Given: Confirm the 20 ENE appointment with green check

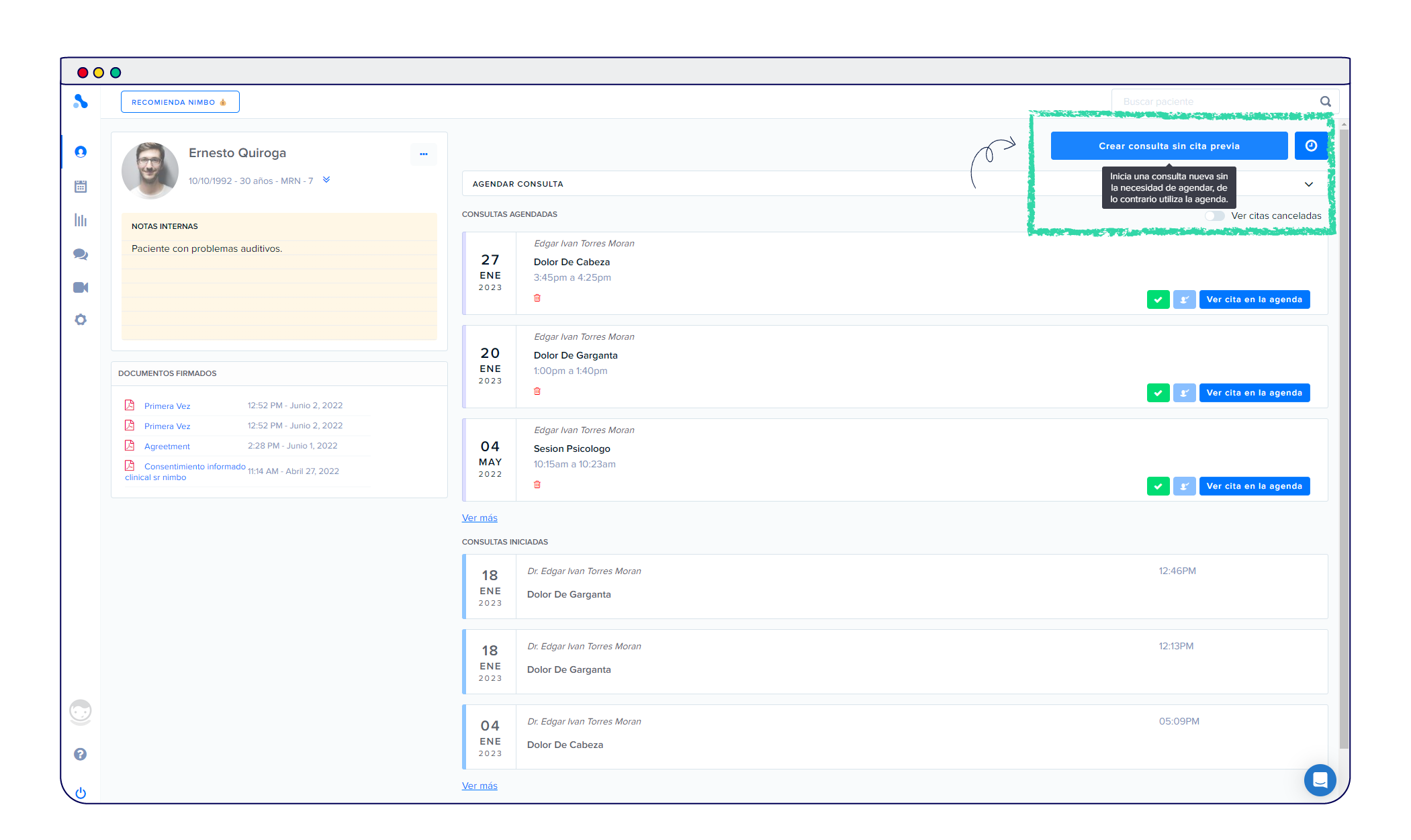Looking at the screenshot, I should (1158, 393).
